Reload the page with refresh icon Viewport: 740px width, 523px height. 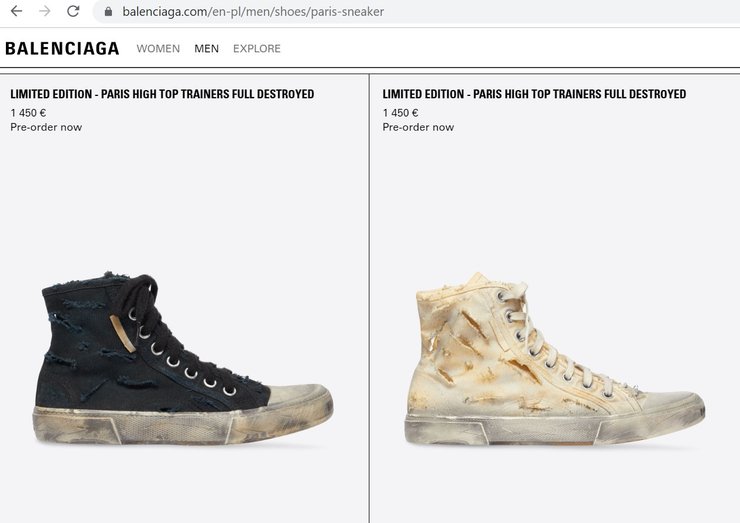click(73, 11)
